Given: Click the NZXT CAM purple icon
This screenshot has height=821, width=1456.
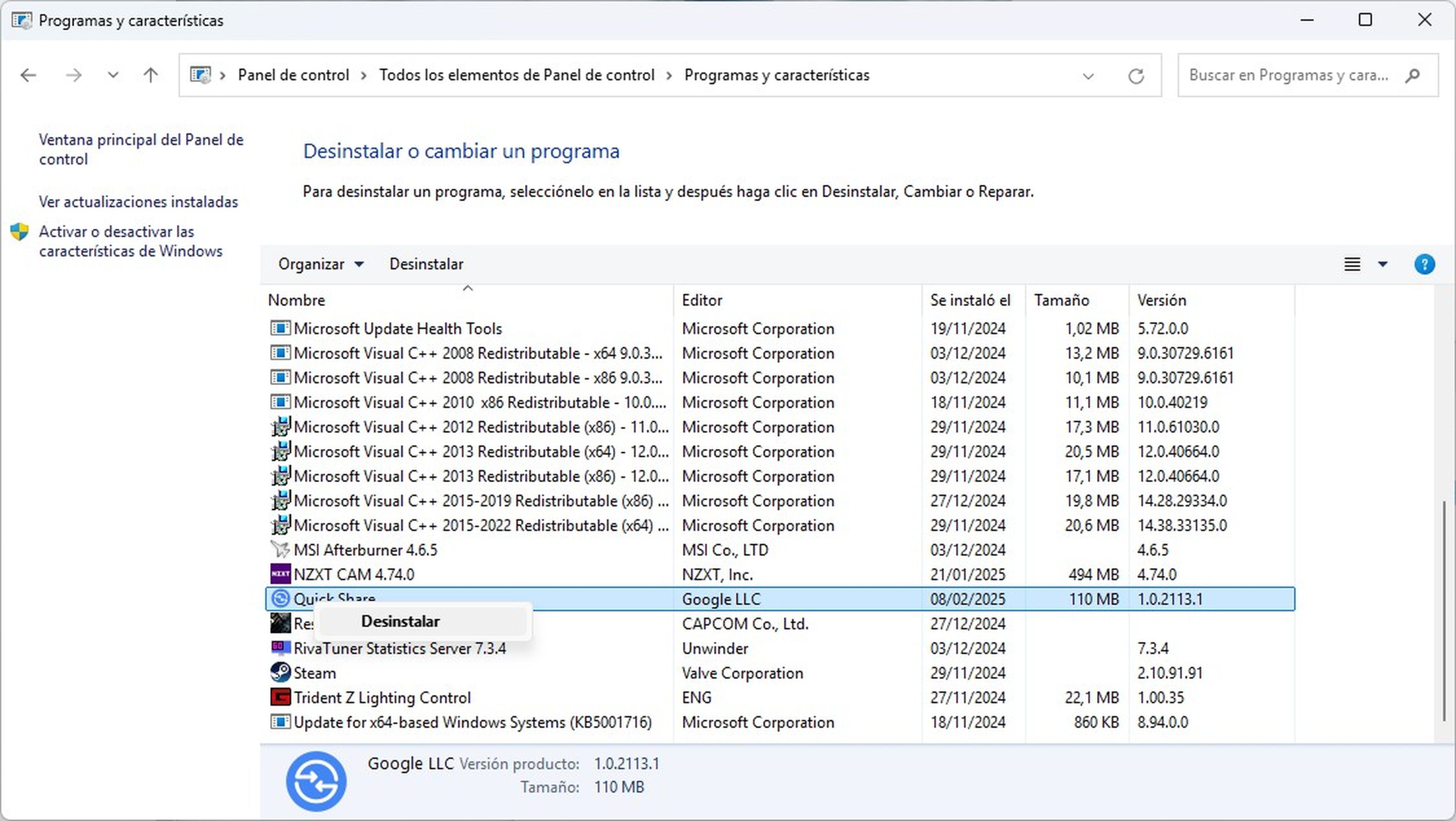Looking at the screenshot, I should 280,574.
